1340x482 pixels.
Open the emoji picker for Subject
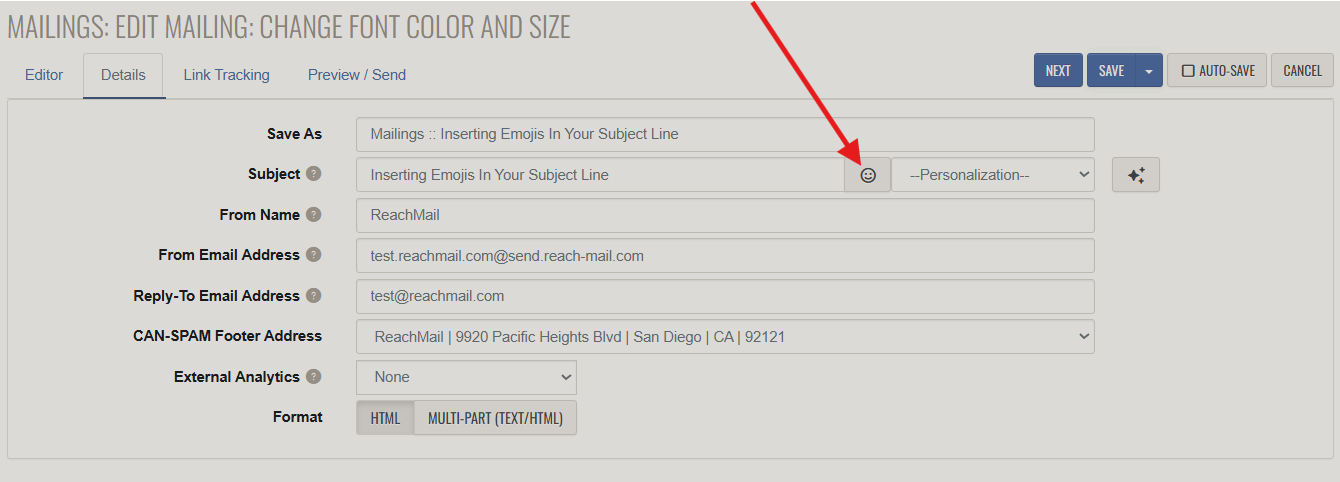coord(868,175)
